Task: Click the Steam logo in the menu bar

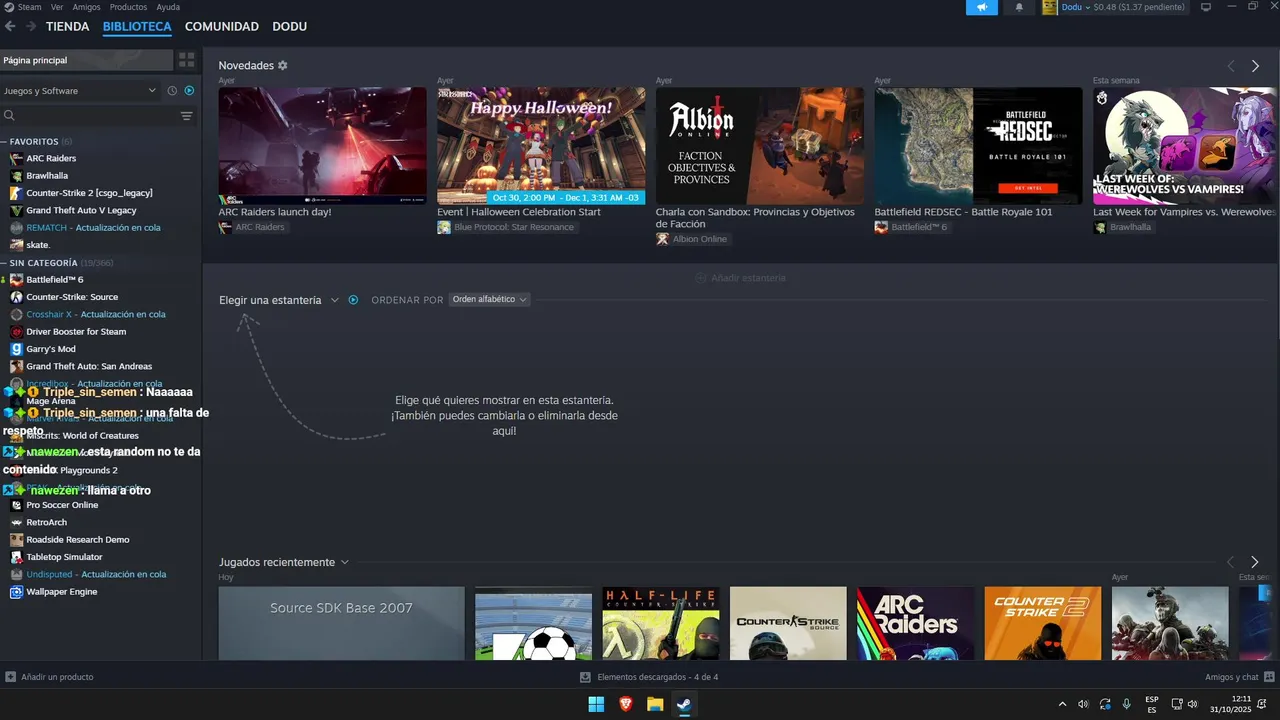Action: coord(9,7)
